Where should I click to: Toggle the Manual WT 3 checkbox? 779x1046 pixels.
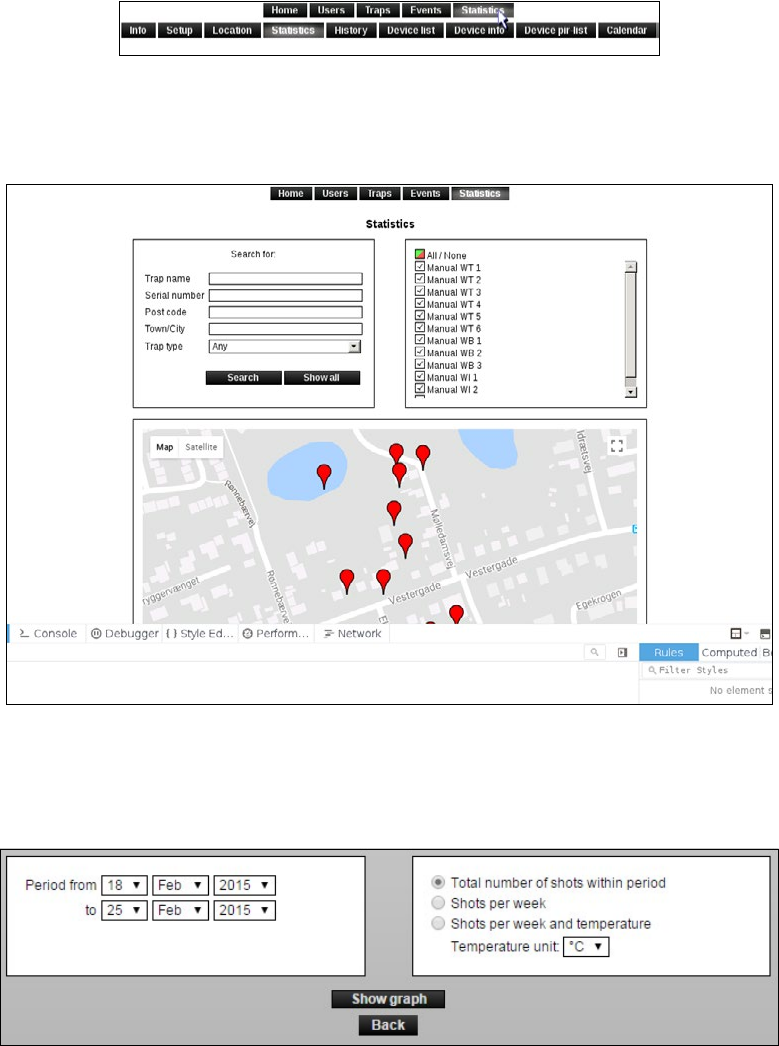tap(420, 292)
